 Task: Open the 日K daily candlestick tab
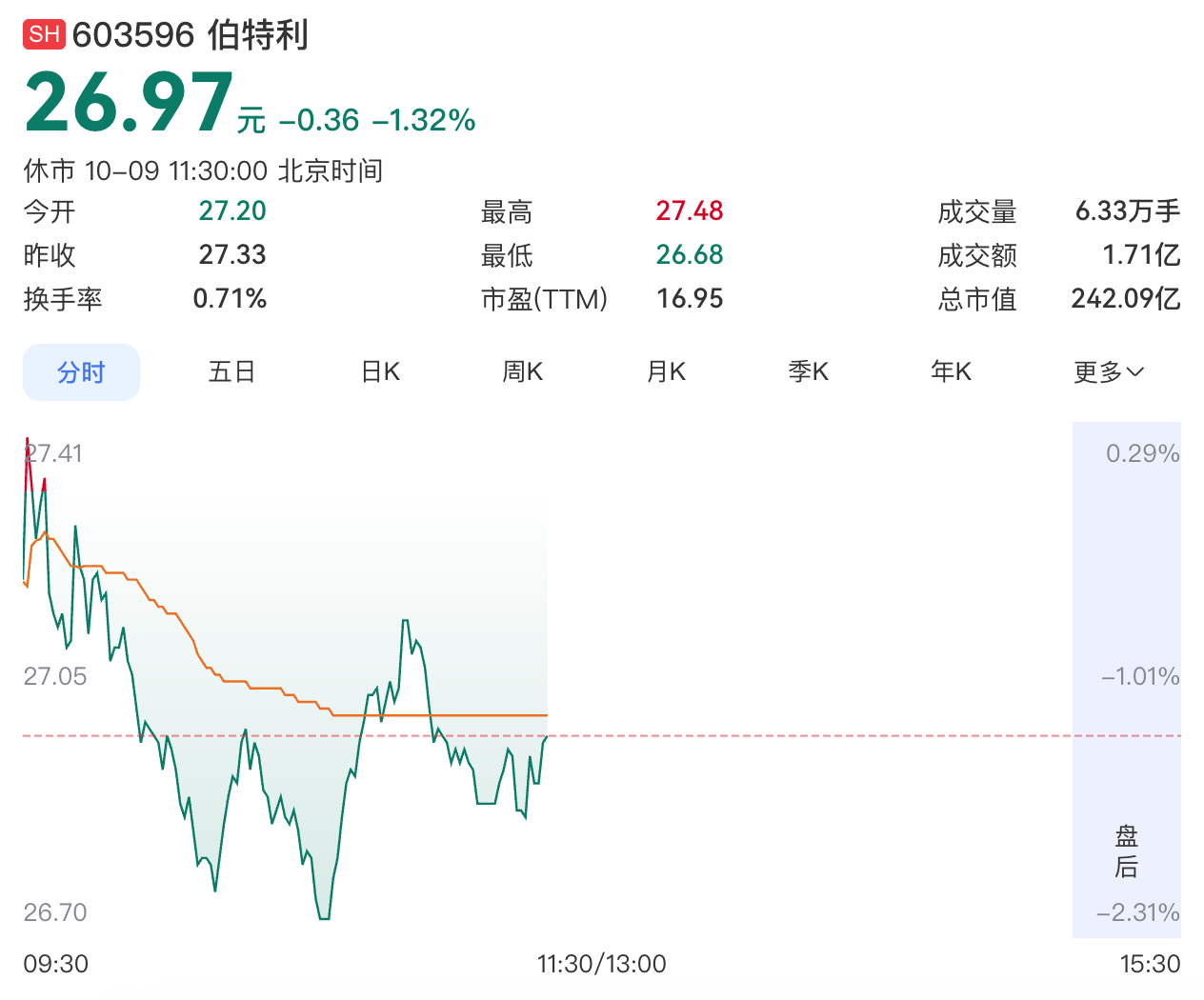(x=380, y=371)
